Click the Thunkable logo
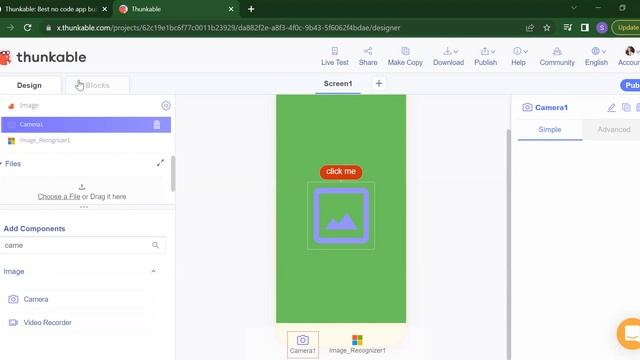 point(43,57)
